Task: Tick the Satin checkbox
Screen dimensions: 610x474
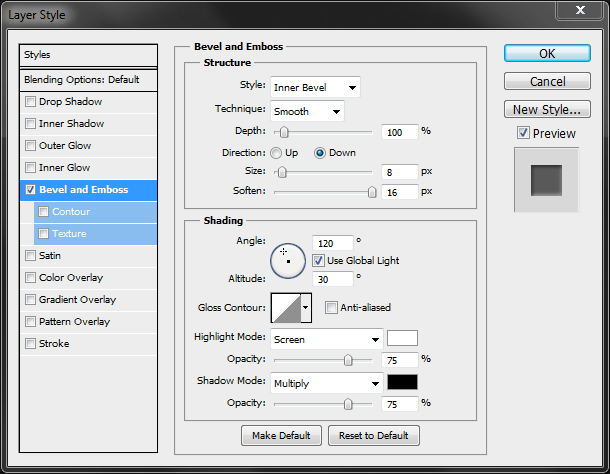Action: [x=30, y=255]
